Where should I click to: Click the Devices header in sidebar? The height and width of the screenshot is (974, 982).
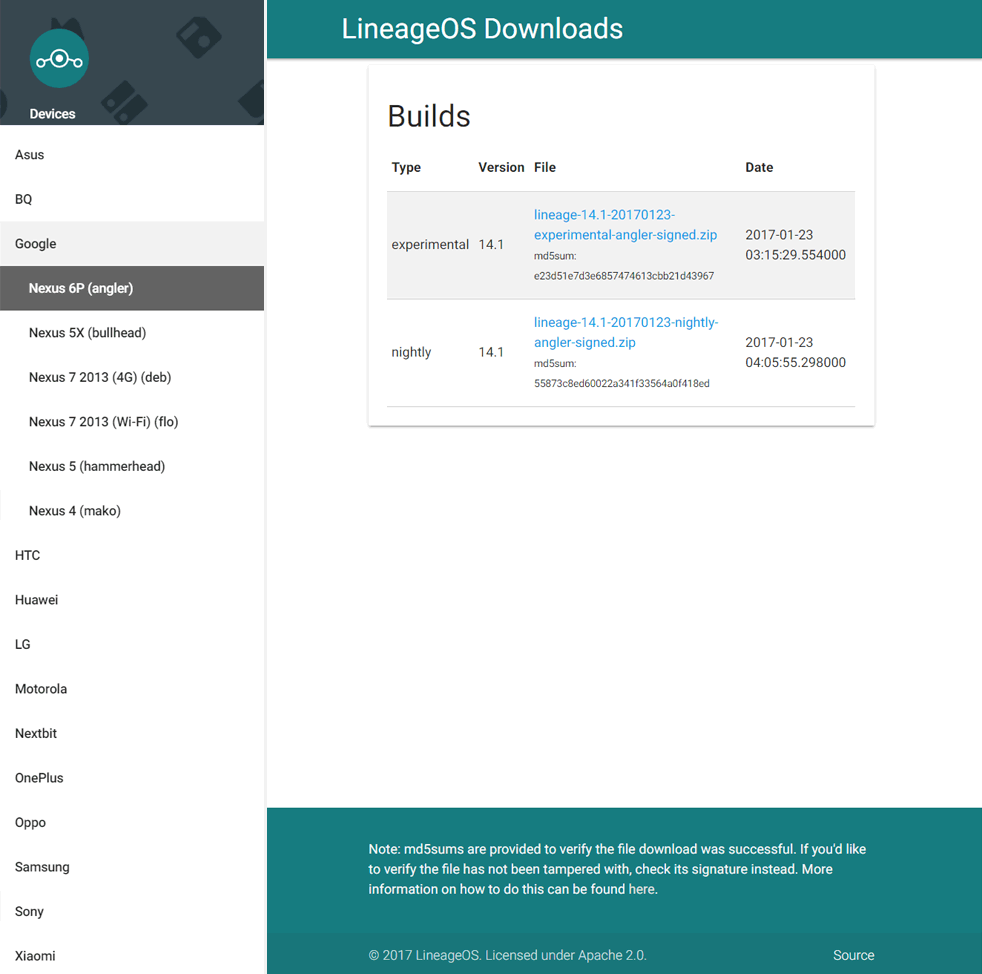52,113
